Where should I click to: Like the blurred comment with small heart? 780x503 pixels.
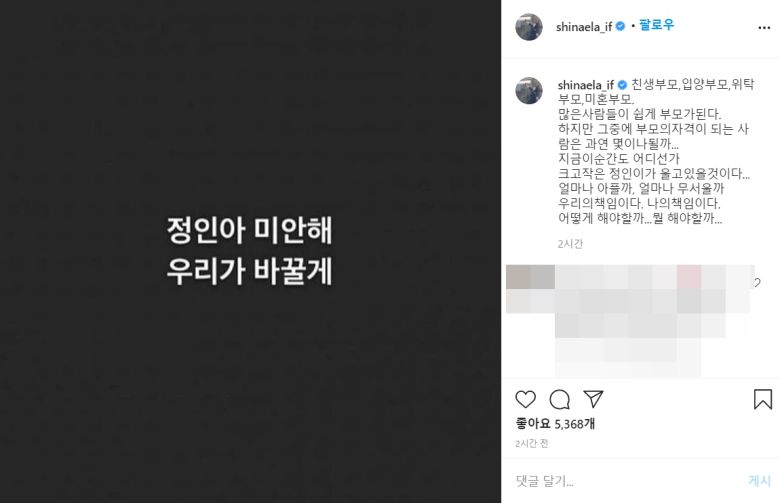tap(758, 283)
